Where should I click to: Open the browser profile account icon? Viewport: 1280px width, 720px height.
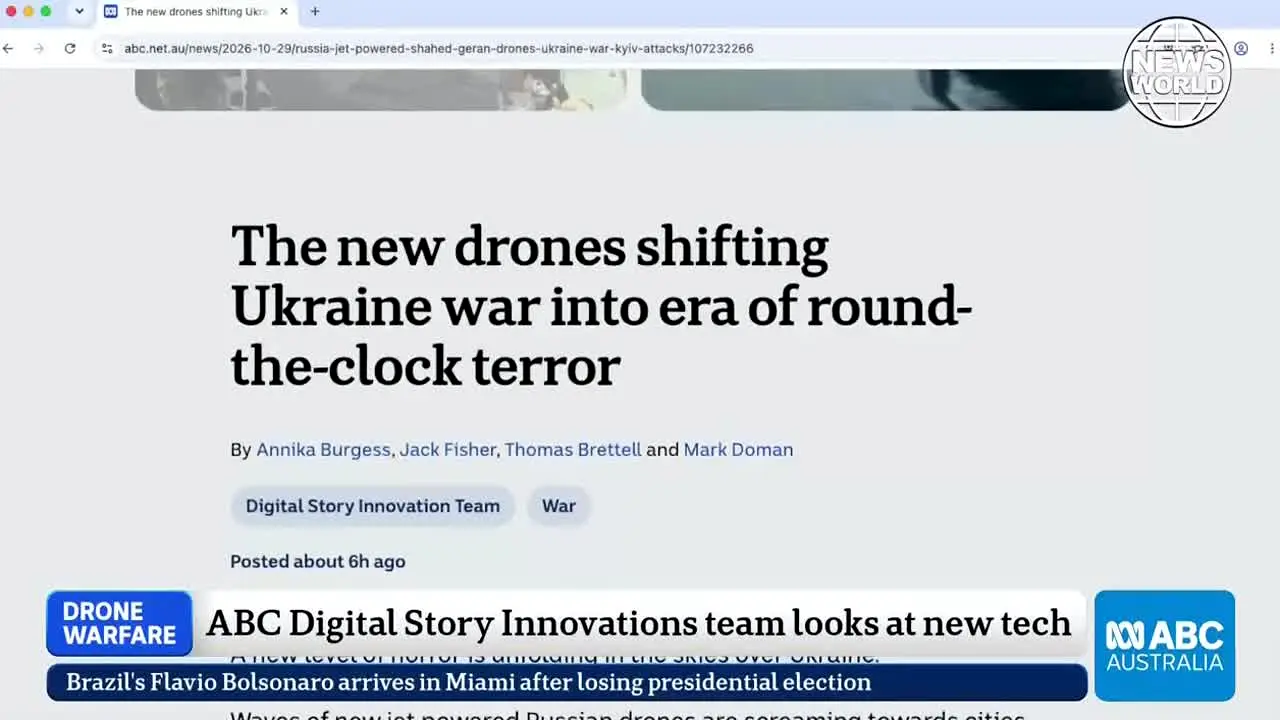click(1241, 48)
